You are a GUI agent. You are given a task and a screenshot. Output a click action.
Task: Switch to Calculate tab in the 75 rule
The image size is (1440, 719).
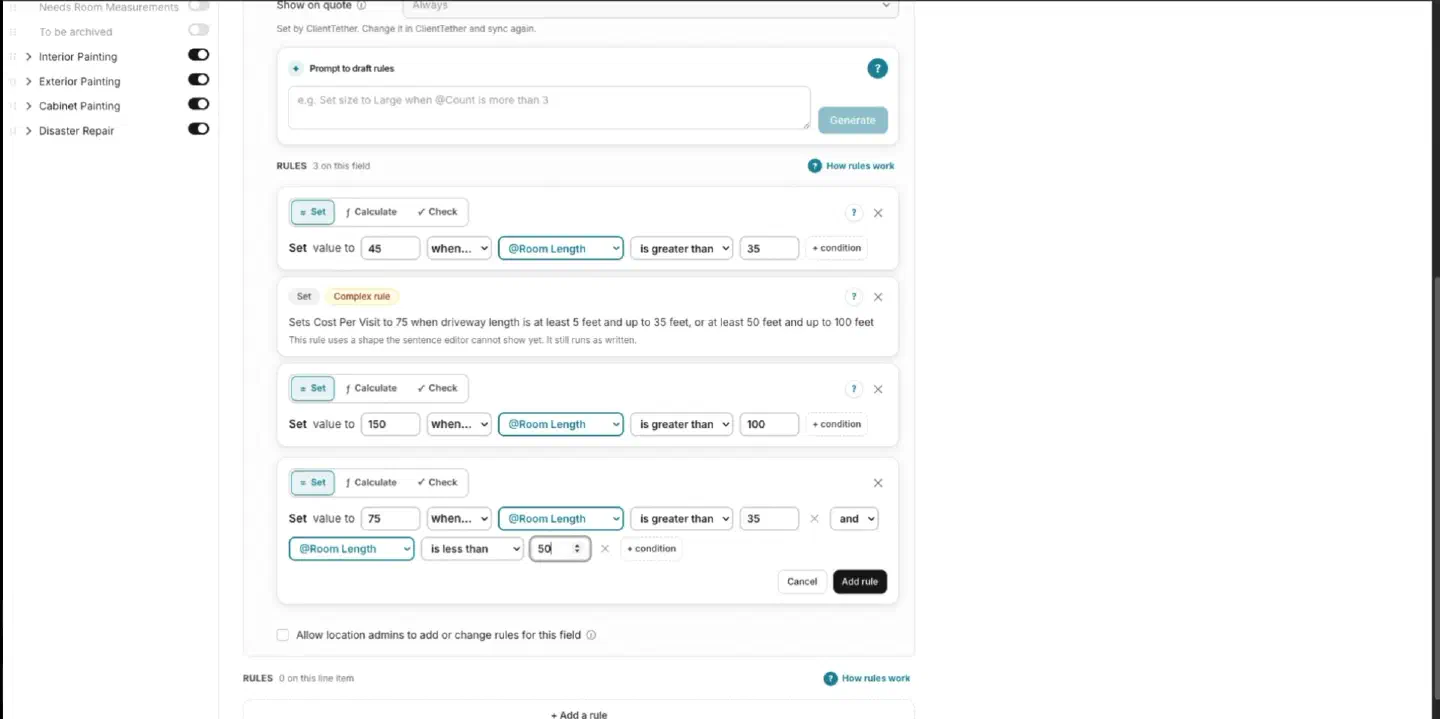[x=371, y=482]
